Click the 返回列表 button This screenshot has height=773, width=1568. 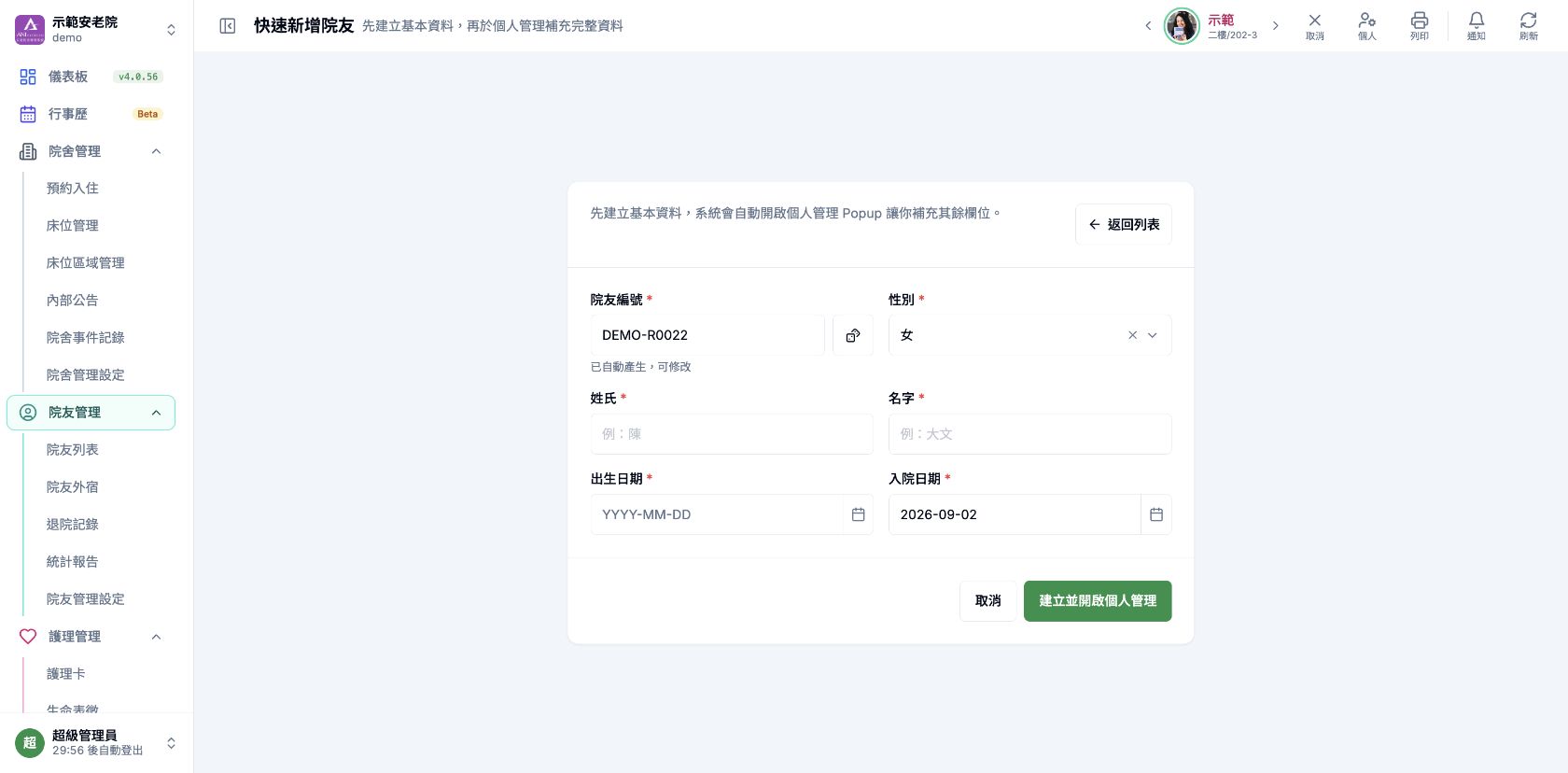1124,225
